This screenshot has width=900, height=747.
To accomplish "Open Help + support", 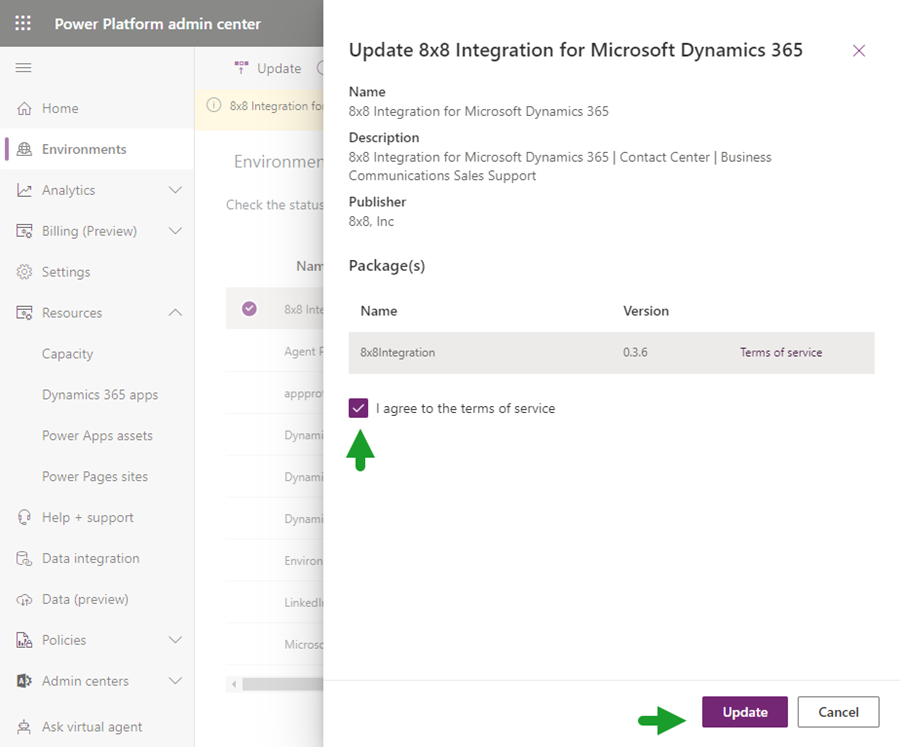I will coord(78,517).
